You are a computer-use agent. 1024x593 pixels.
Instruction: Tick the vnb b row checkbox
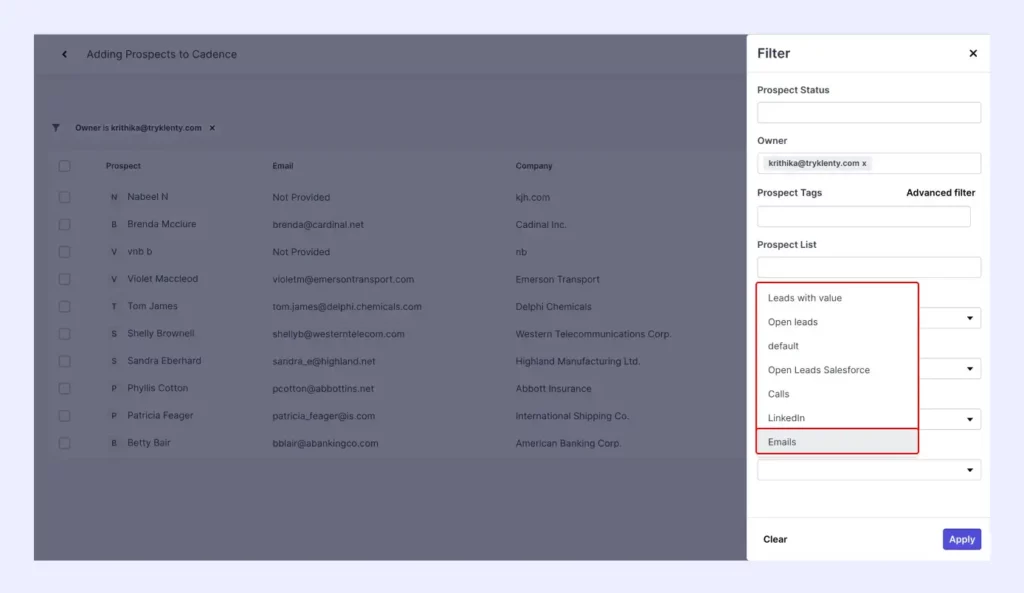64,252
